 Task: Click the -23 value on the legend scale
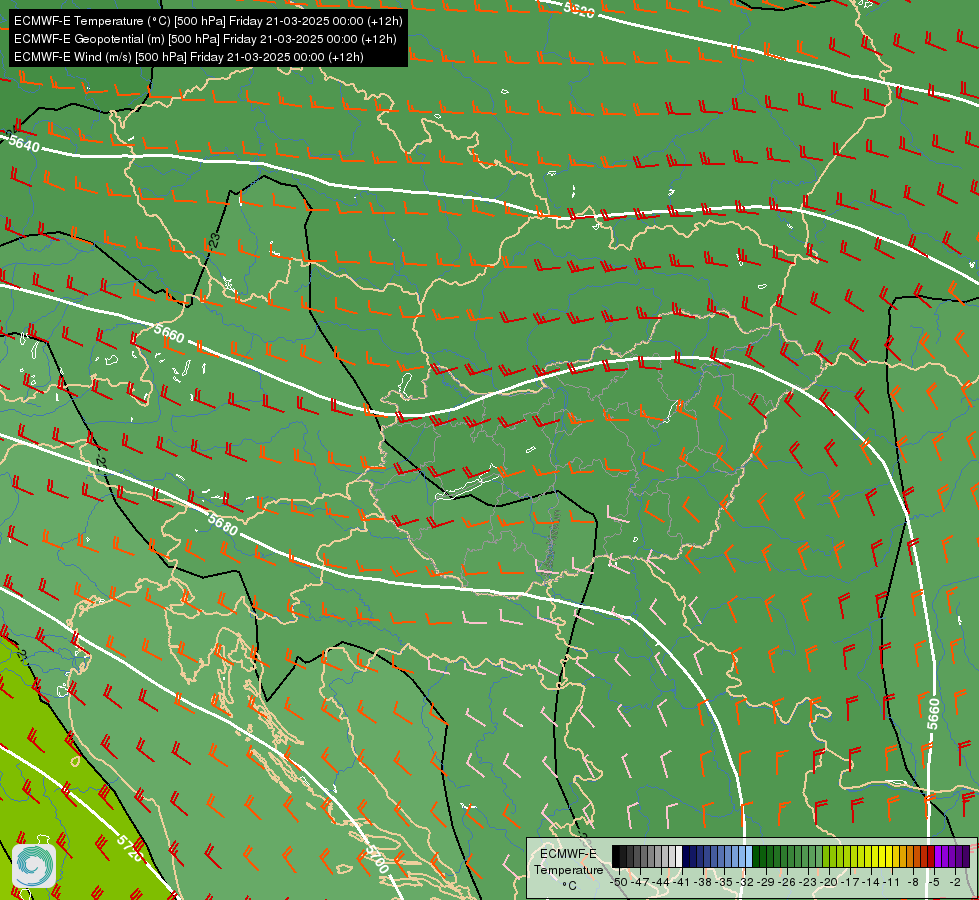point(809,882)
